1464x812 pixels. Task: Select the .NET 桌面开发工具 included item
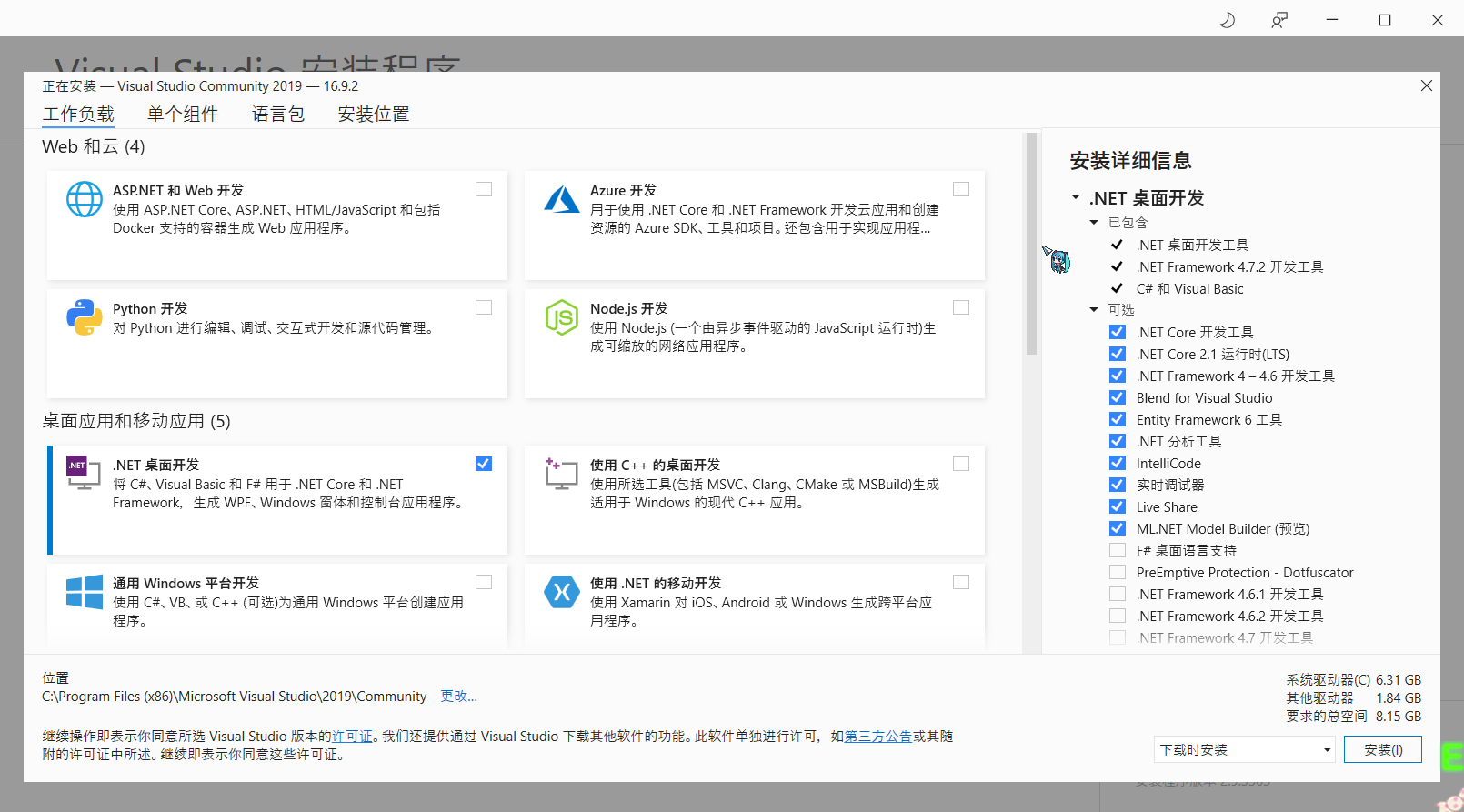[x=1192, y=245]
